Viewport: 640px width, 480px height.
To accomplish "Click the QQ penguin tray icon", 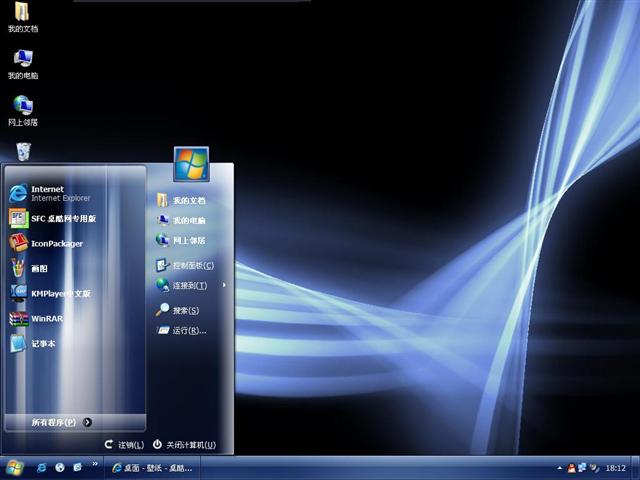I will [x=571, y=468].
